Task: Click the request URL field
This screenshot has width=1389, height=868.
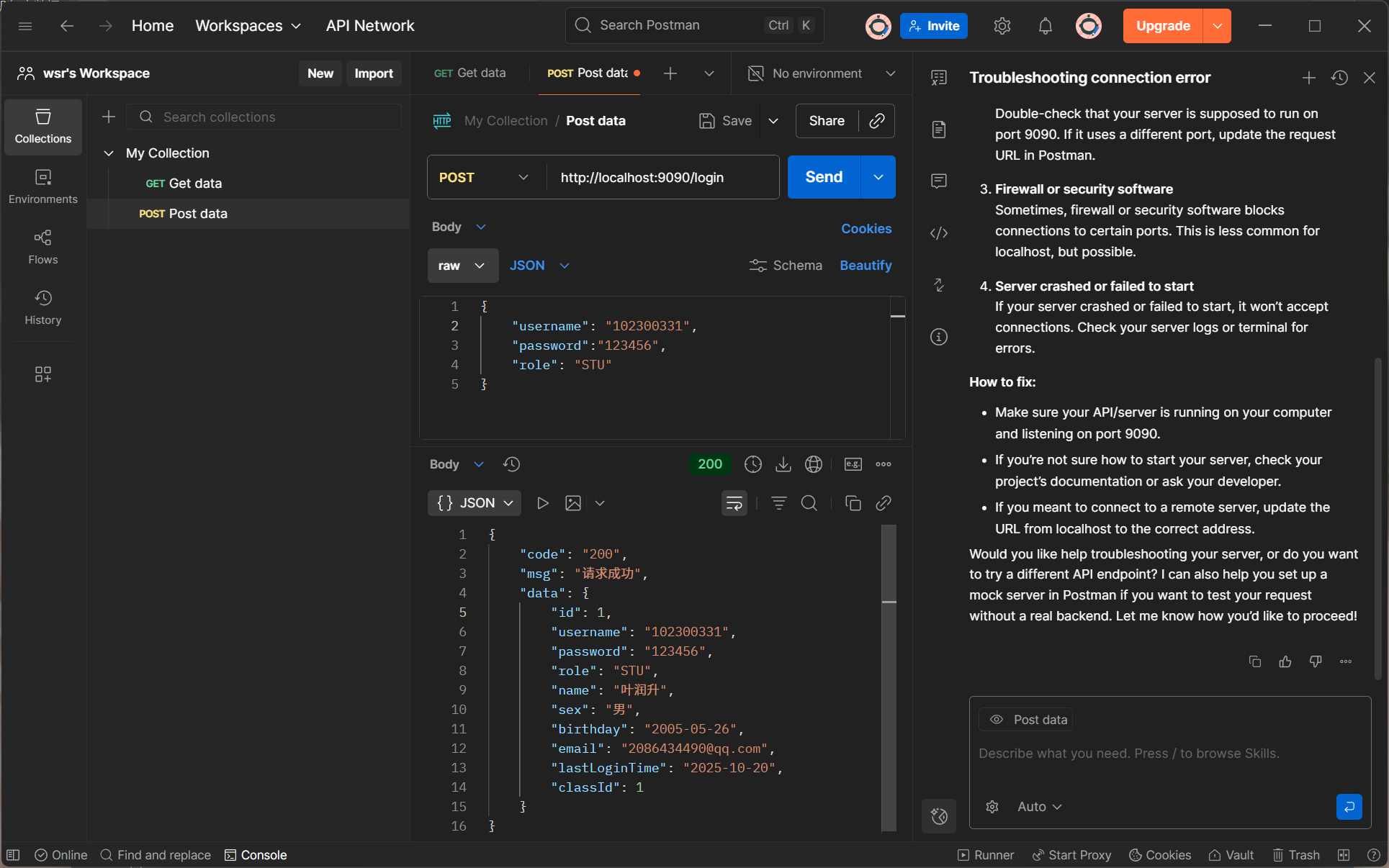Action: tap(662, 177)
